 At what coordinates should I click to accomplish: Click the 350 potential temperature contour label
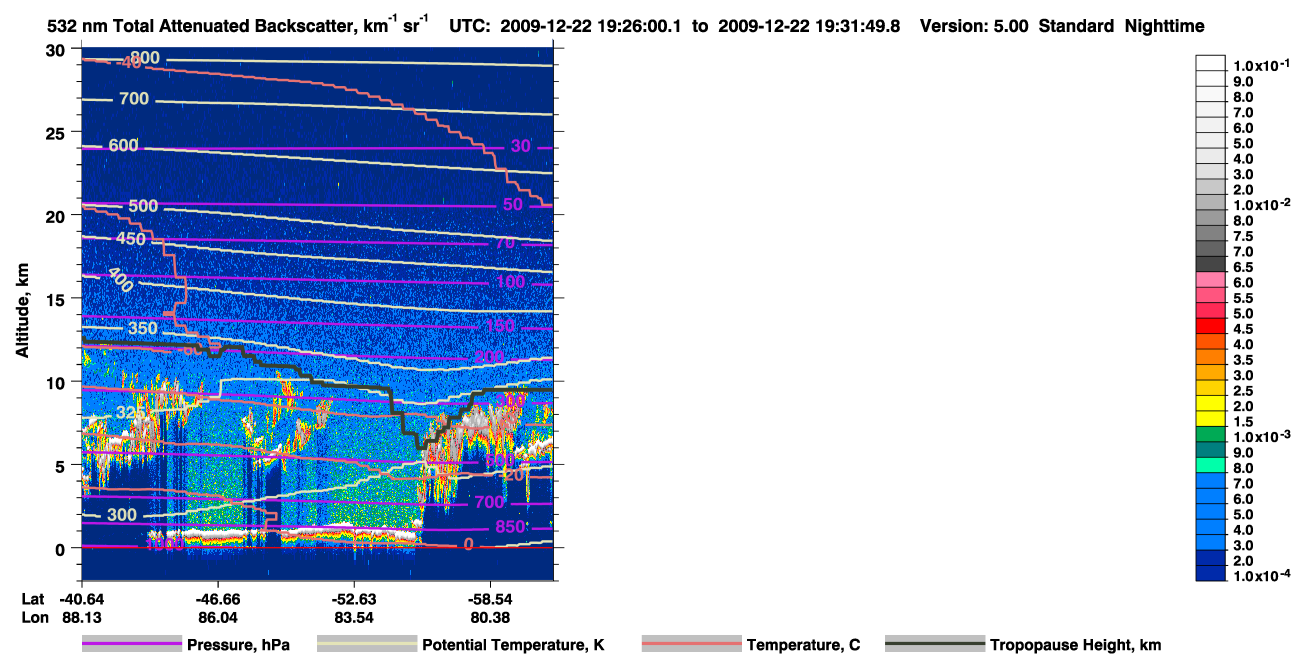[143, 328]
